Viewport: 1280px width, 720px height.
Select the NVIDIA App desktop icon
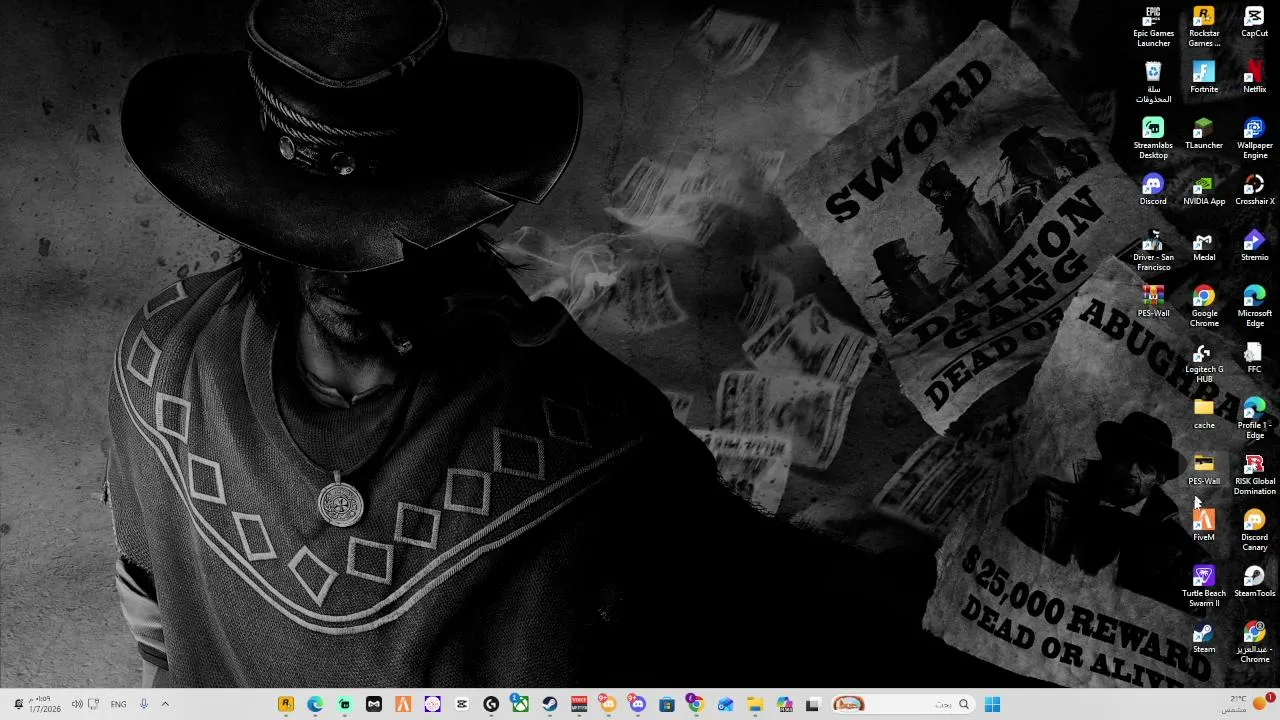coord(1204,190)
